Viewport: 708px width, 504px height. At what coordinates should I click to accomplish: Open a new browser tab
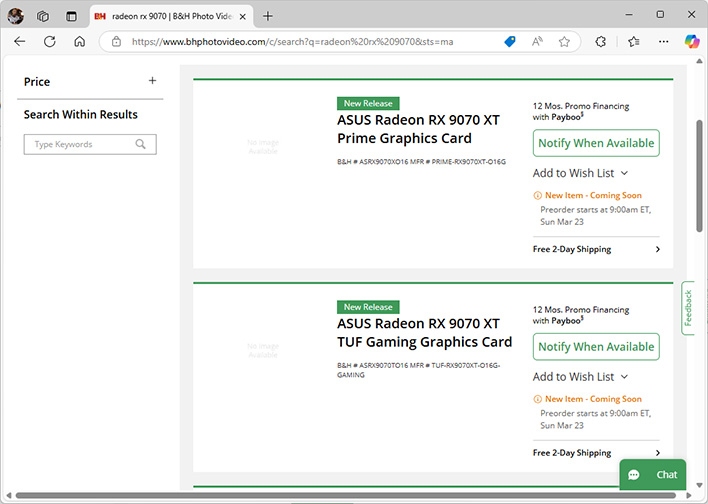[x=268, y=16]
